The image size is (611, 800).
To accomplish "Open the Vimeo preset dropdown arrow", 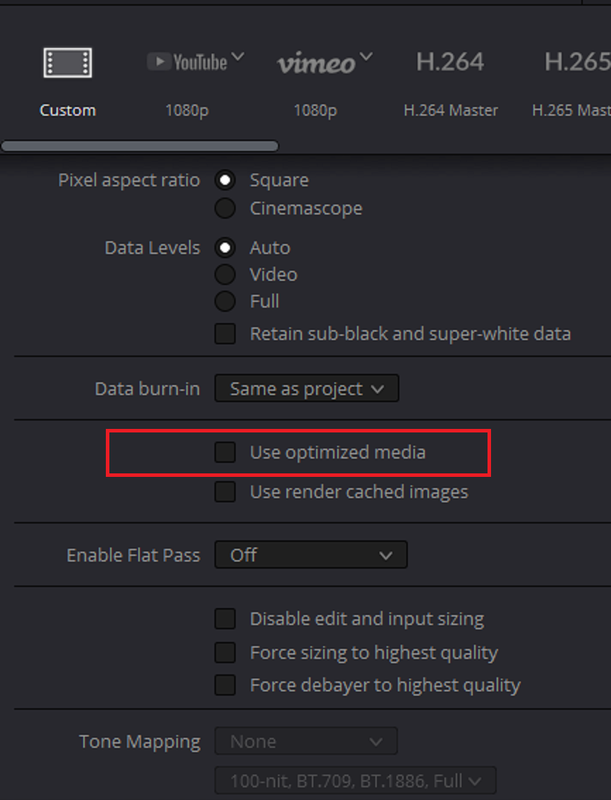I will tap(366, 56).
